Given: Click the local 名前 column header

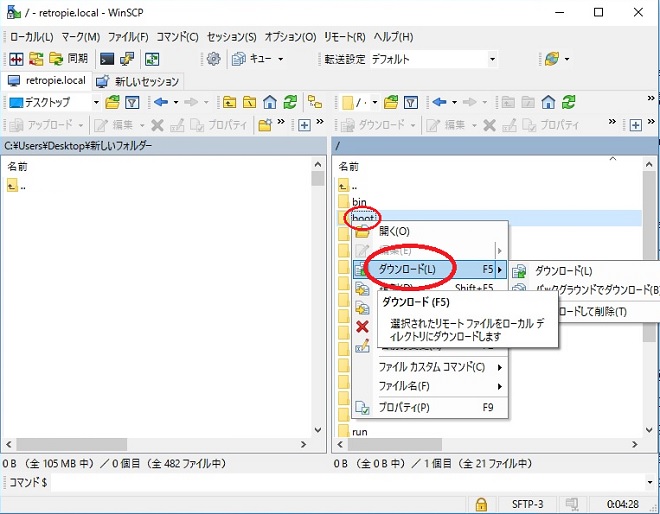Looking at the screenshot, I should coord(17,167).
